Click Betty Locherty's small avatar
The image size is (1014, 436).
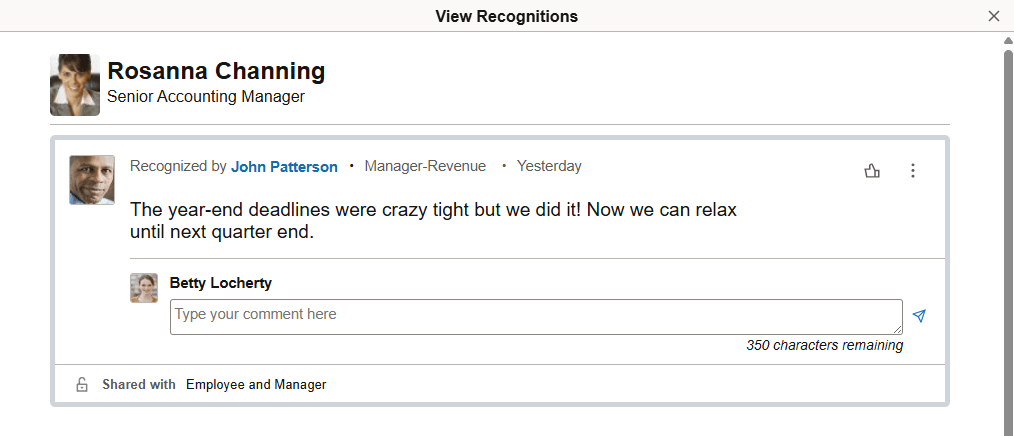(x=144, y=288)
